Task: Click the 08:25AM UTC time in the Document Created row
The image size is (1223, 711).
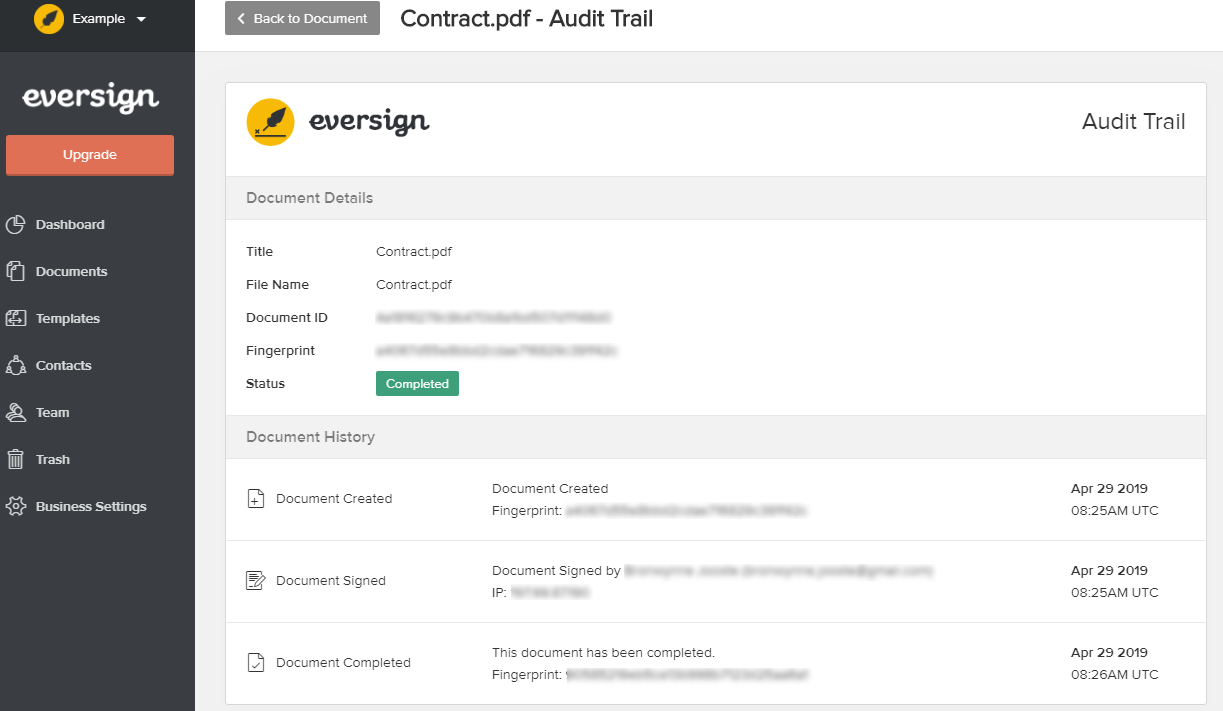Action: [x=1115, y=511]
